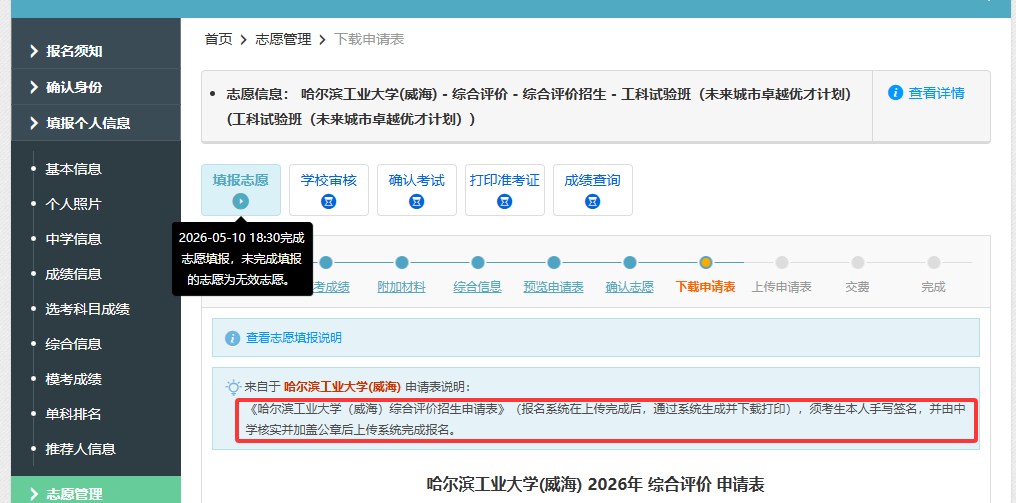
Task: Go to the 确认志愿 step
Action: coord(629,287)
